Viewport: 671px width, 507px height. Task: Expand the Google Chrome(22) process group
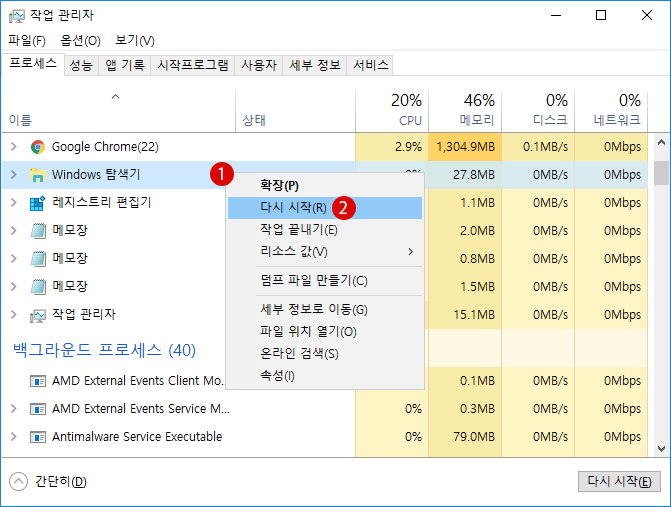tap(14, 147)
